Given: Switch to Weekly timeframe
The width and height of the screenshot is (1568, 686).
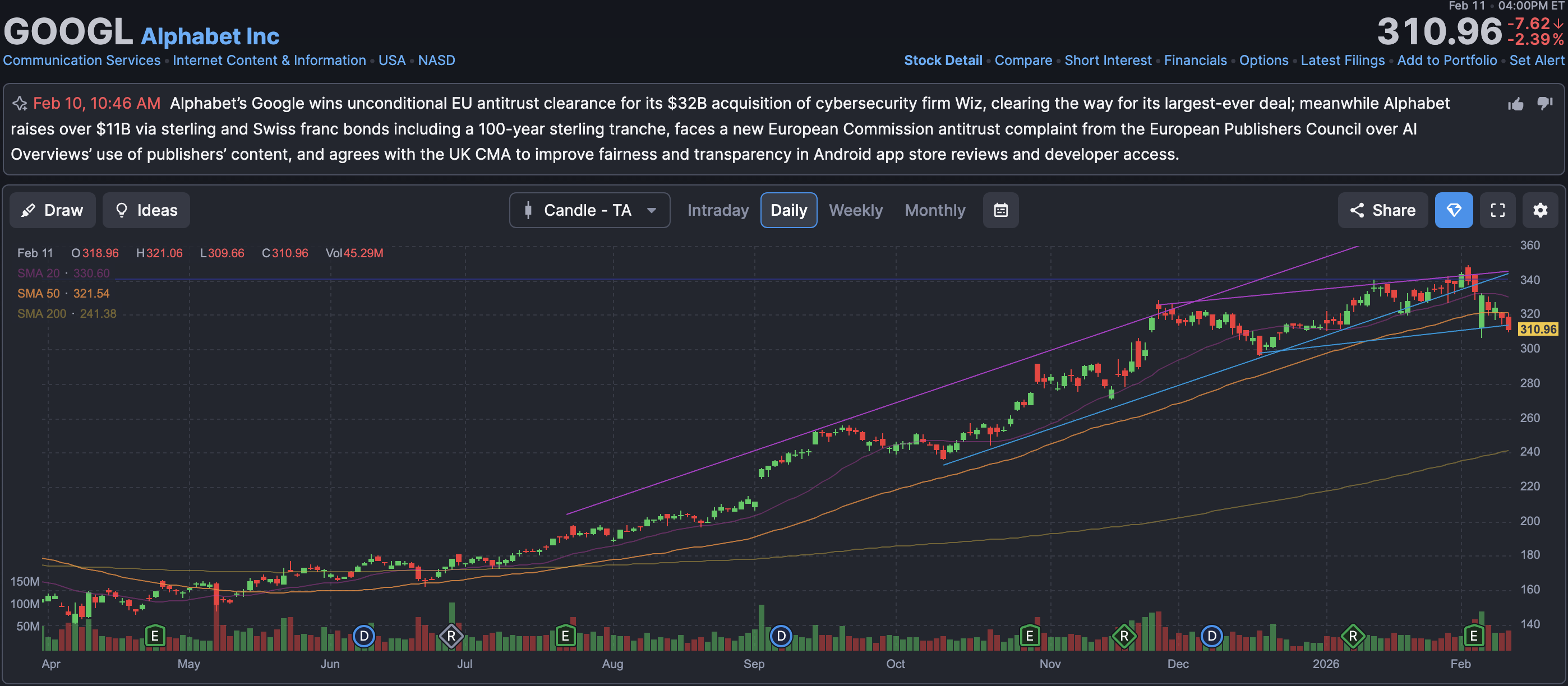Looking at the screenshot, I should (855, 210).
